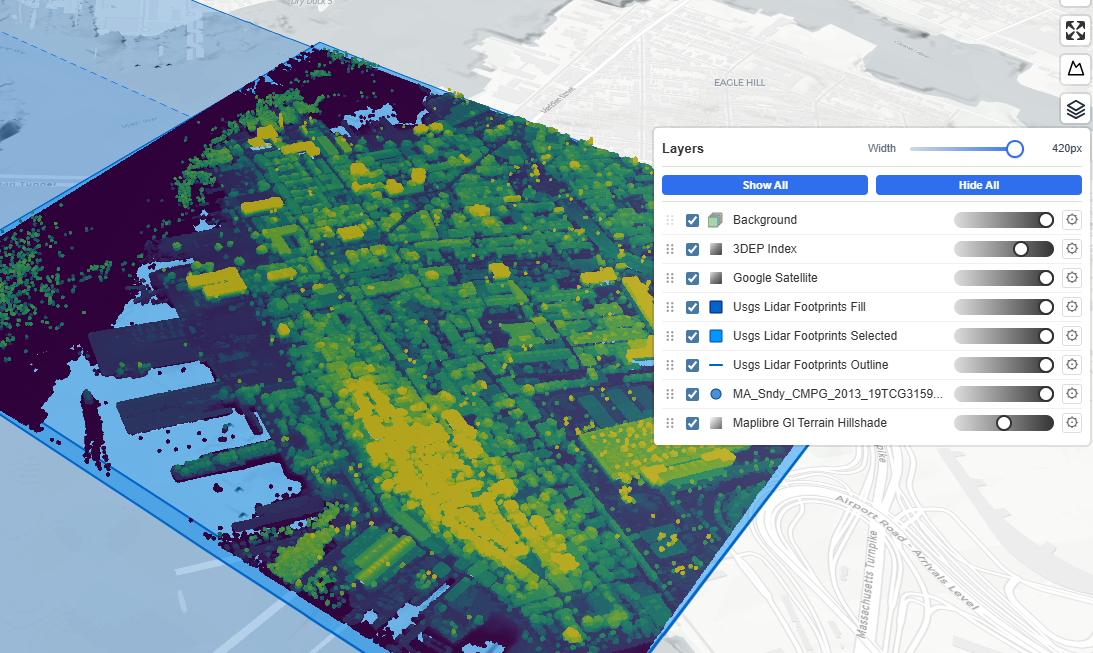Expand settings for Usgs Lidar Footprints Outline
This screenshot has width=1093, height=653.
coord(1072,365)
